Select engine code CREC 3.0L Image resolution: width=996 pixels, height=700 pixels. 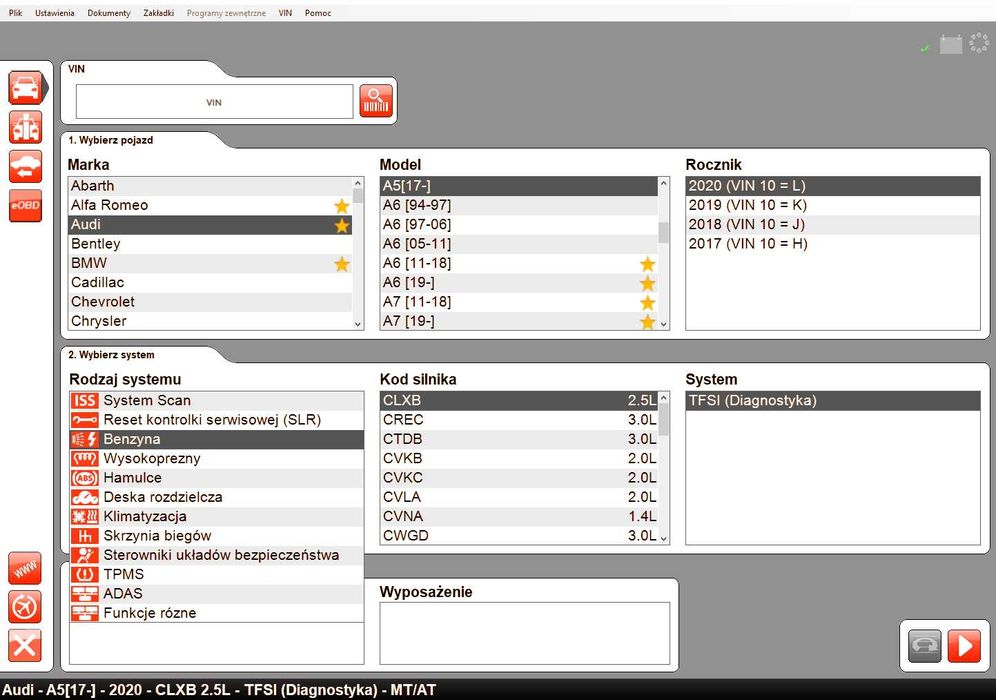(x=519, y=420)
